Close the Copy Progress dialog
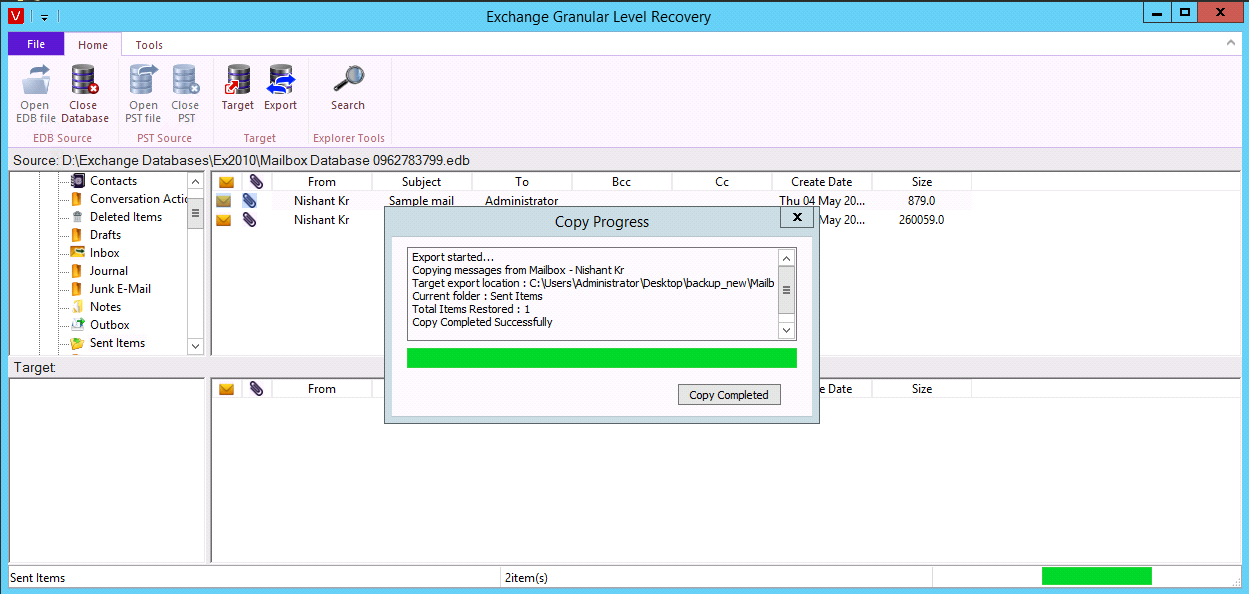The image size is (1249, 594). click(x=797, y=217)
